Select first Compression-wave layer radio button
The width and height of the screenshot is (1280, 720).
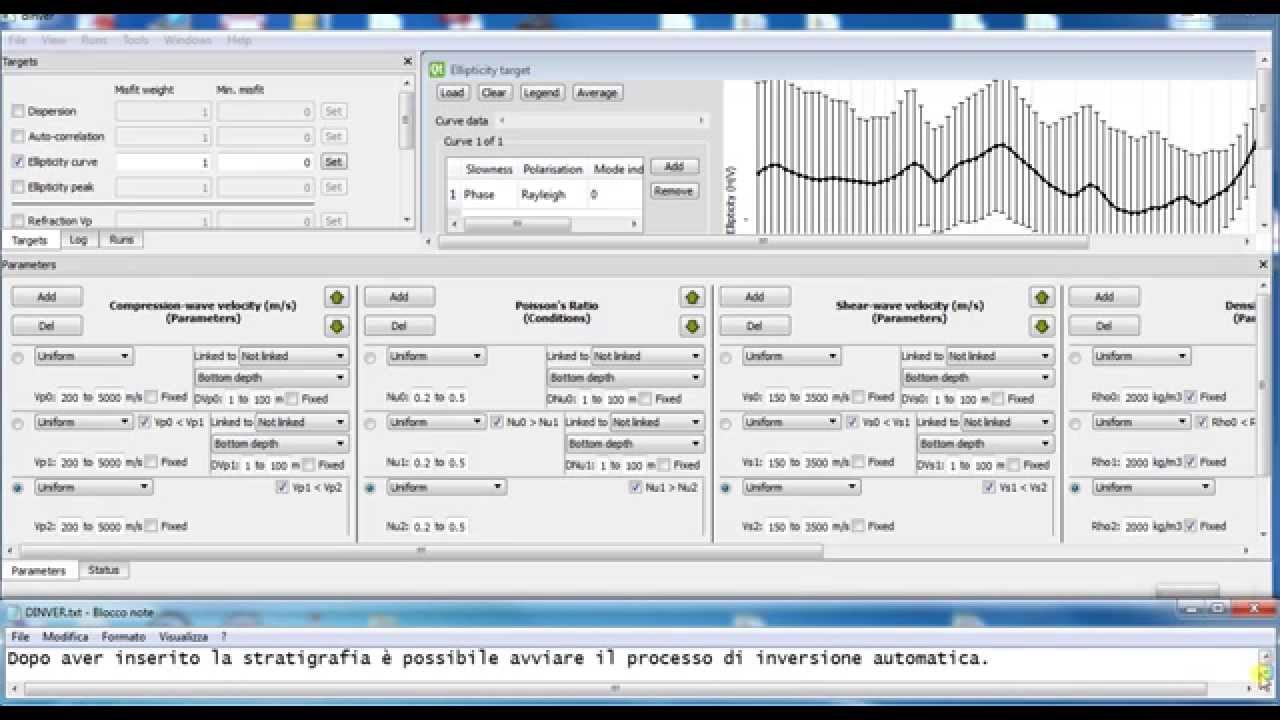coord(18,357)
